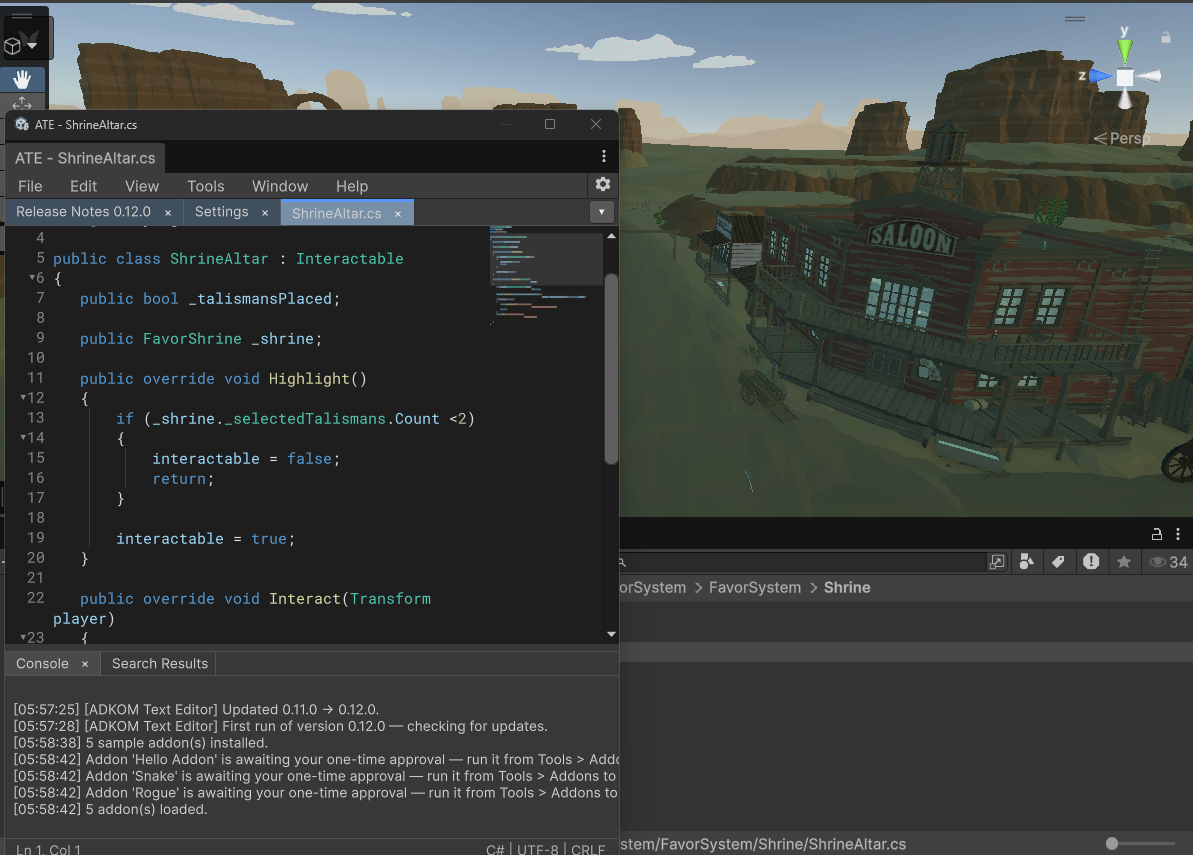Switch to the Settings tab
The height and width of the screenshot is (855, 1193).
click(x=221, y=212)
